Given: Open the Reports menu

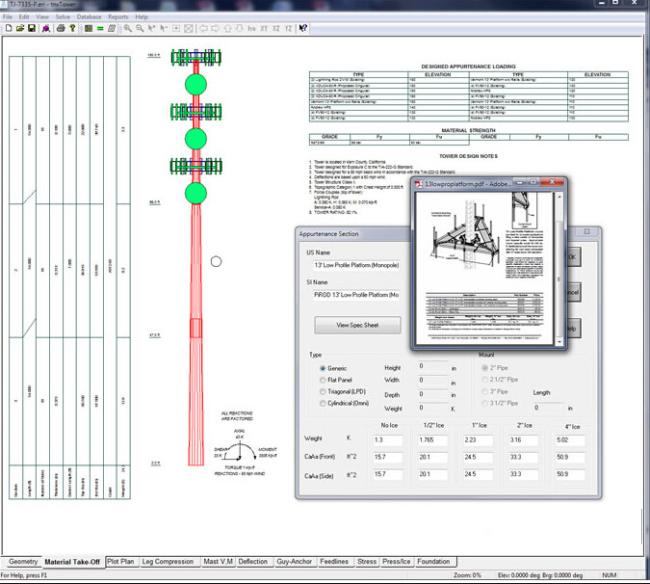Looking at the screenshot, I should [119, 17].
